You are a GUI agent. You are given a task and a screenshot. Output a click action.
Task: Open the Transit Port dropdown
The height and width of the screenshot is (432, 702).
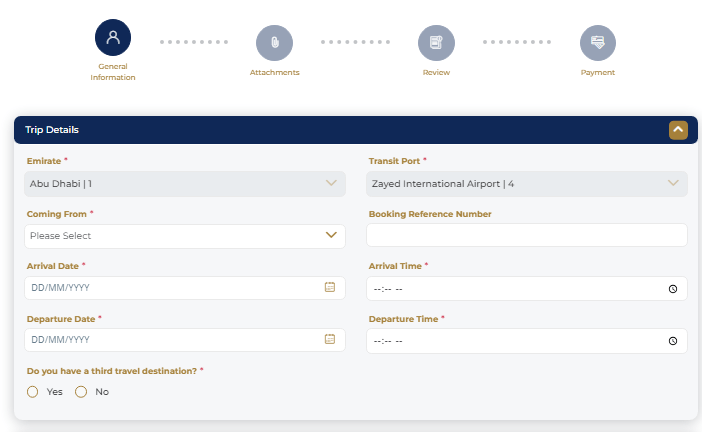point(527,184)
